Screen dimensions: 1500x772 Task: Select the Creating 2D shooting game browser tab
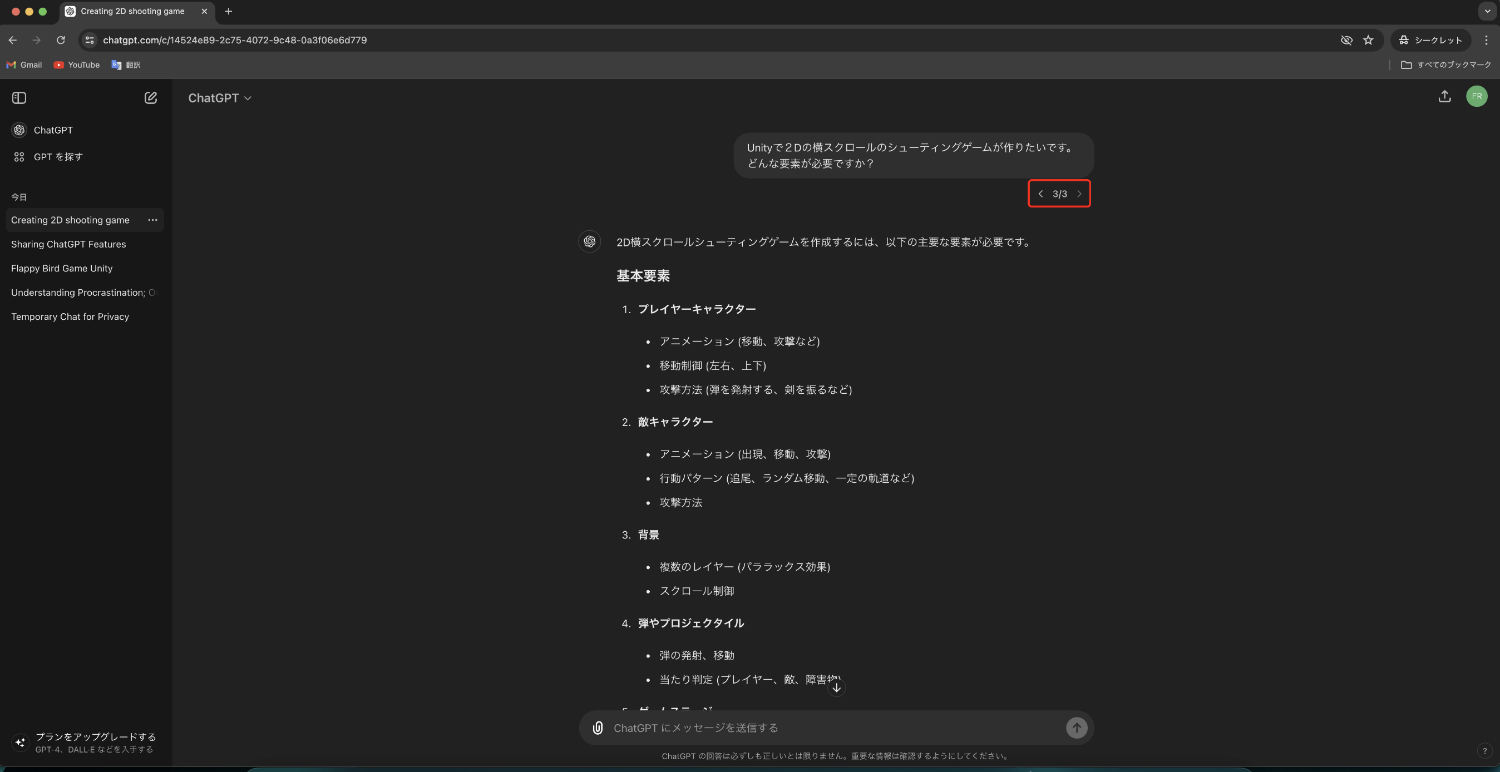tap(135, 11)
